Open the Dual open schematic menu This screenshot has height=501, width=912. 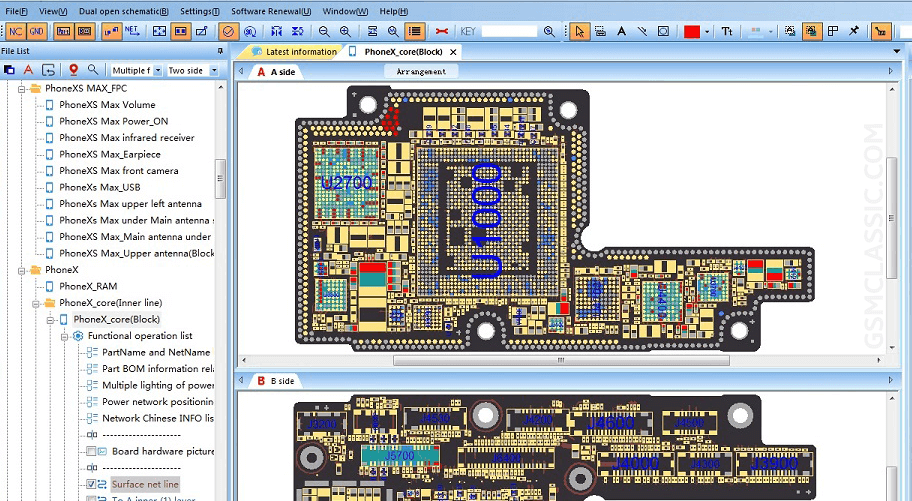tap(124, 11)
